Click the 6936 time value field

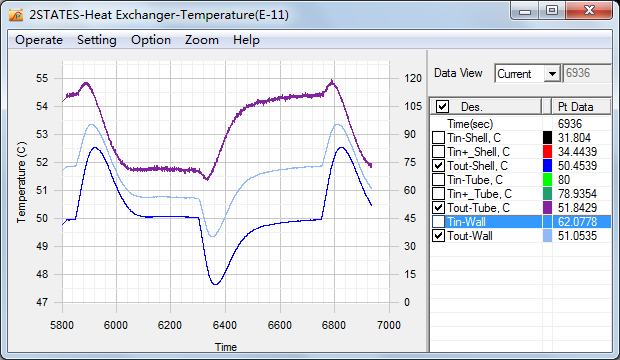coord(587,73)
